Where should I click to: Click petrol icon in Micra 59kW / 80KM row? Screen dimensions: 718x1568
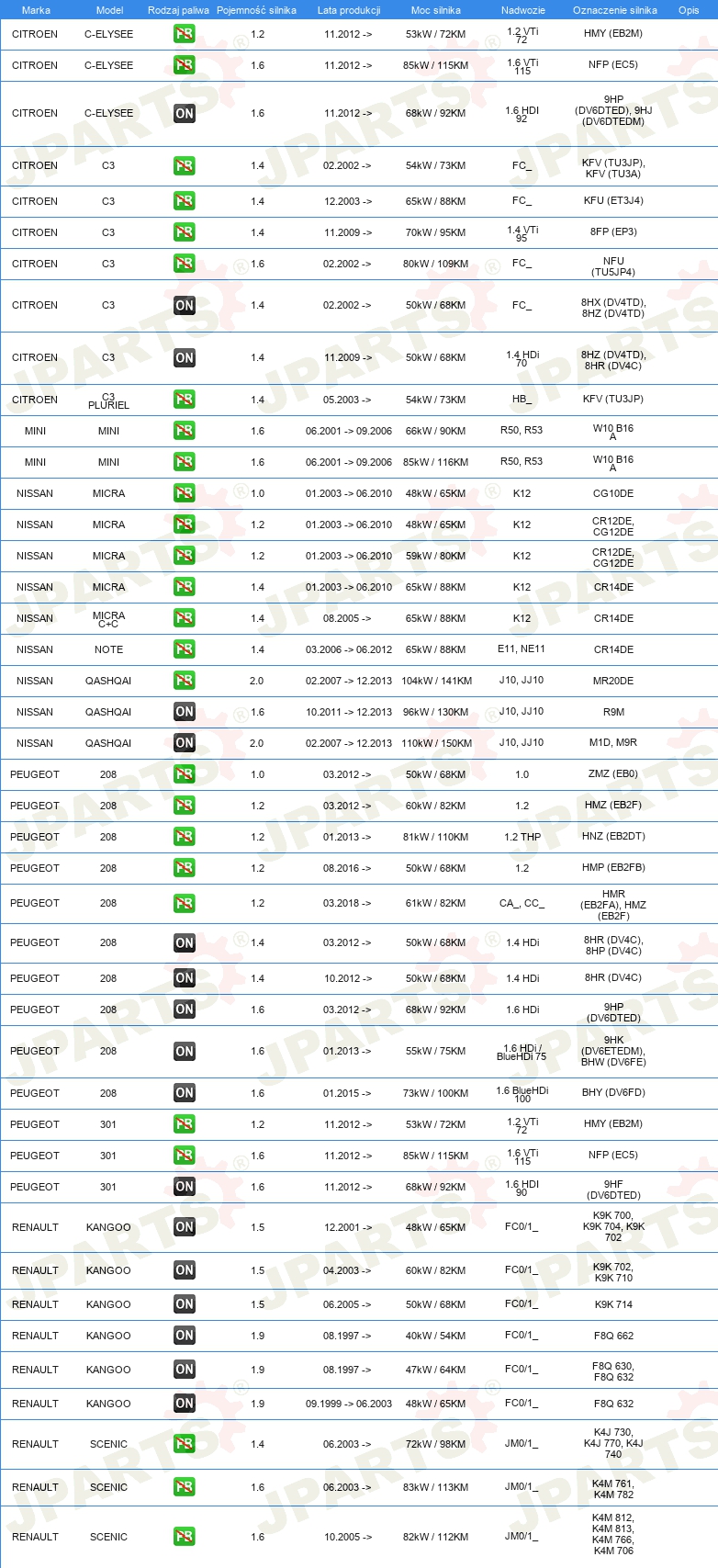[x=185, y=556]
